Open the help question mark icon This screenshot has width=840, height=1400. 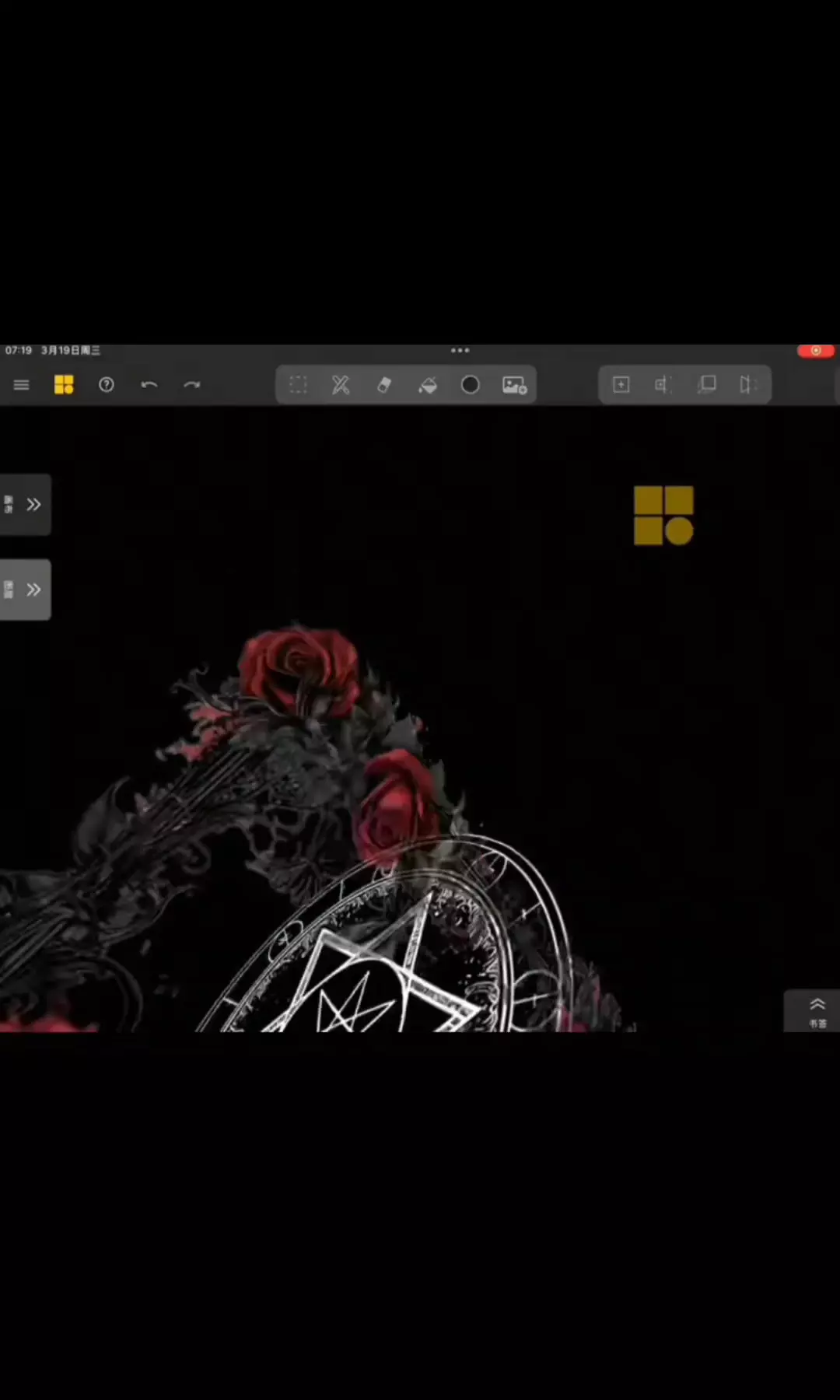pyautogui.click(x=107, y=385)
